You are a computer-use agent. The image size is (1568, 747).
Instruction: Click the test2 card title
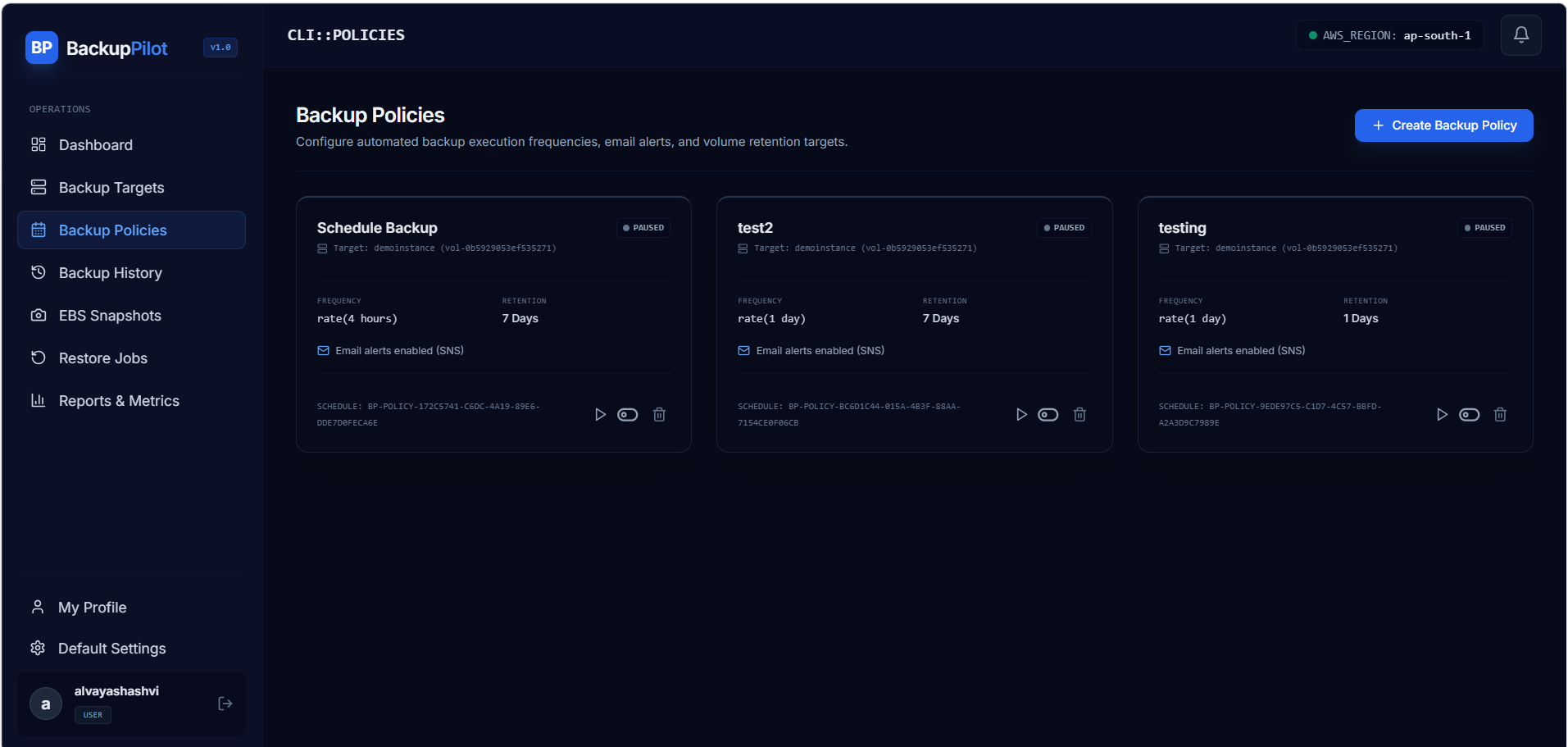coord(755,228)
